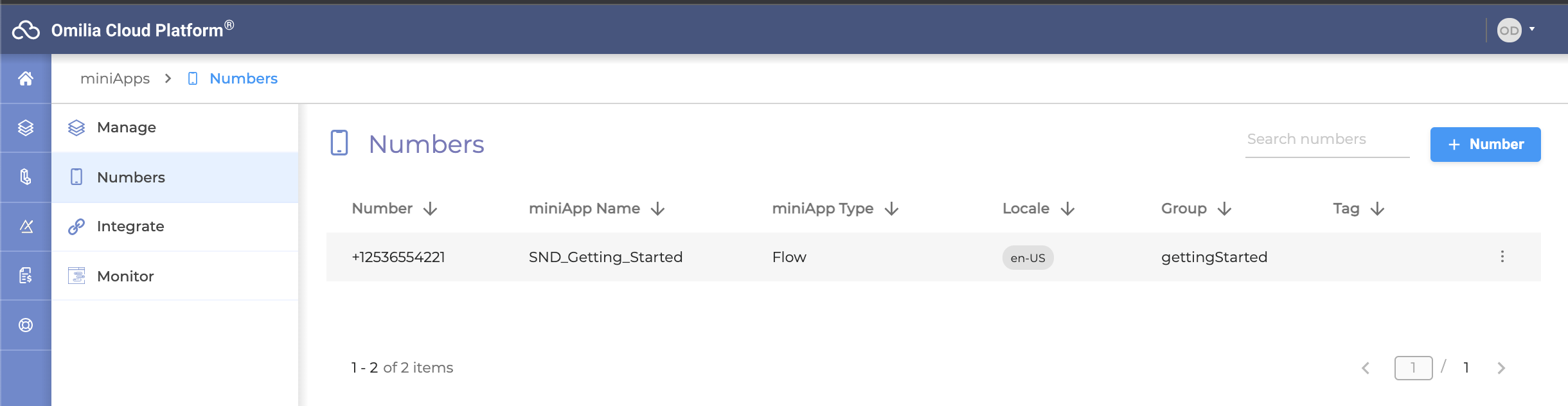Sort by Locale column arrow
The height and width of the screenshot is (406, 1568).
point(1067,209)
